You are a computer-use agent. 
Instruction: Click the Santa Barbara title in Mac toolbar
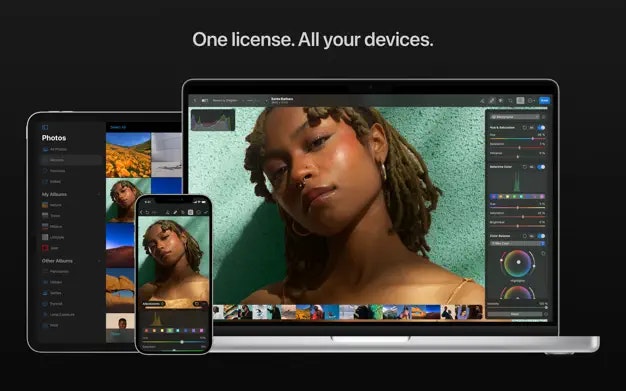282,99
